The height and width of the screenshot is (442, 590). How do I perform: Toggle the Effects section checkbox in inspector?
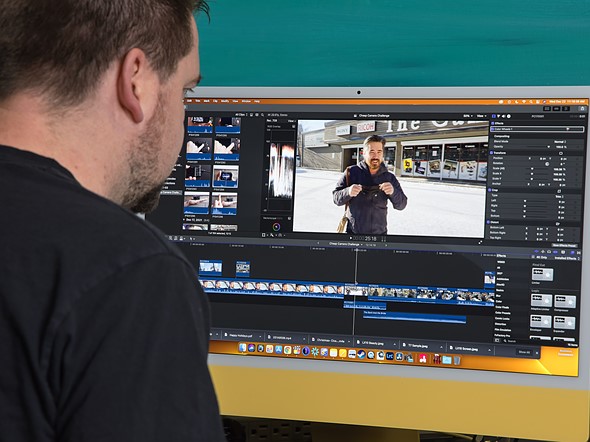493,123
